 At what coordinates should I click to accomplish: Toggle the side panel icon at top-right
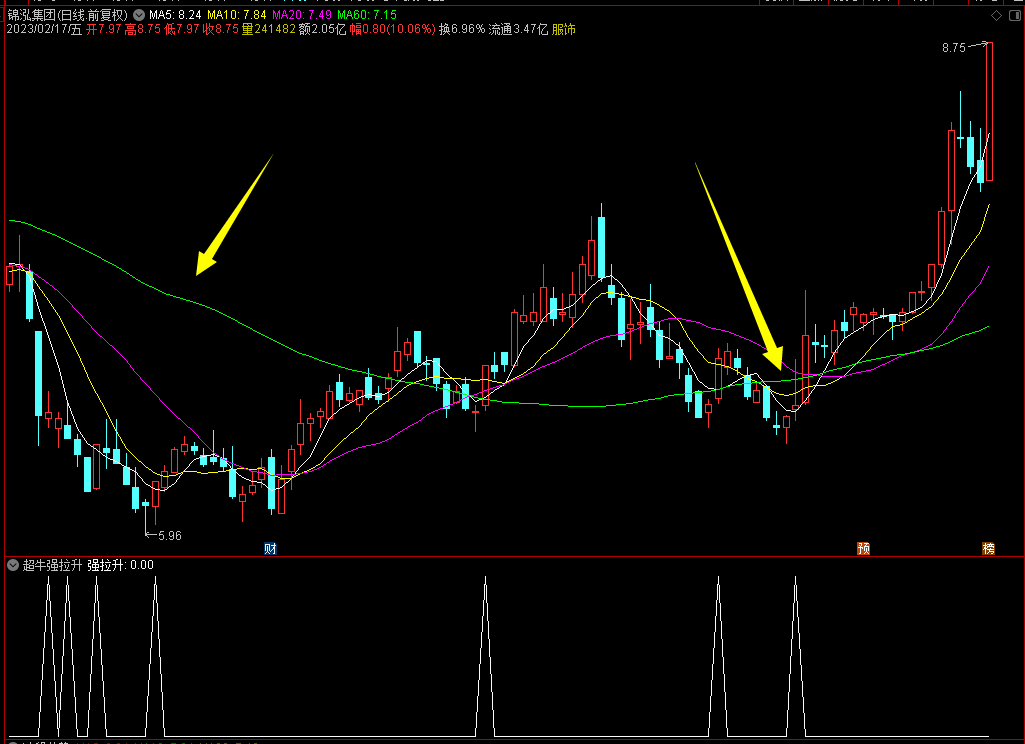point(1017,16)
